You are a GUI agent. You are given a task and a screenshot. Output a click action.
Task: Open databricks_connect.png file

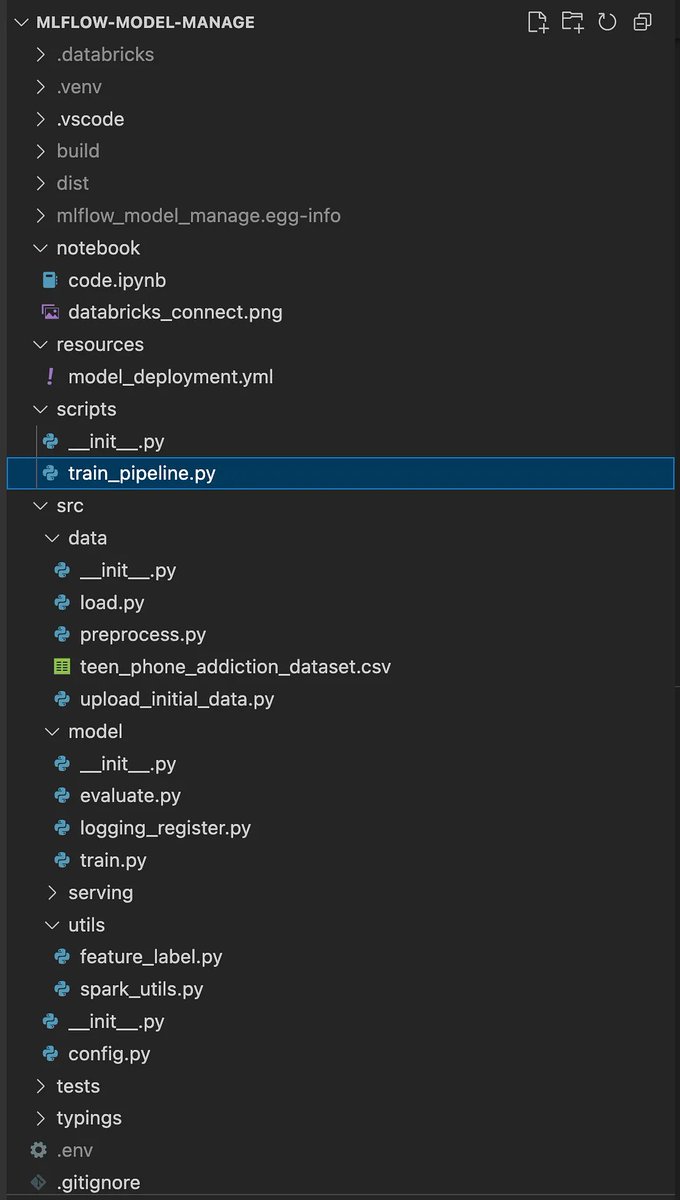(175, 312)
